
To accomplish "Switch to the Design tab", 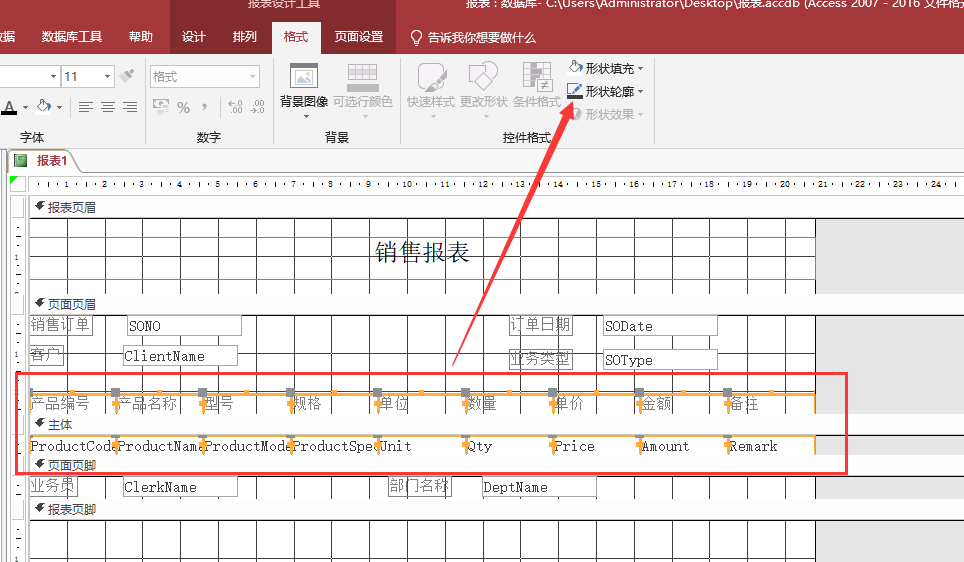I will pyautogui.click(x=194, y=37).
